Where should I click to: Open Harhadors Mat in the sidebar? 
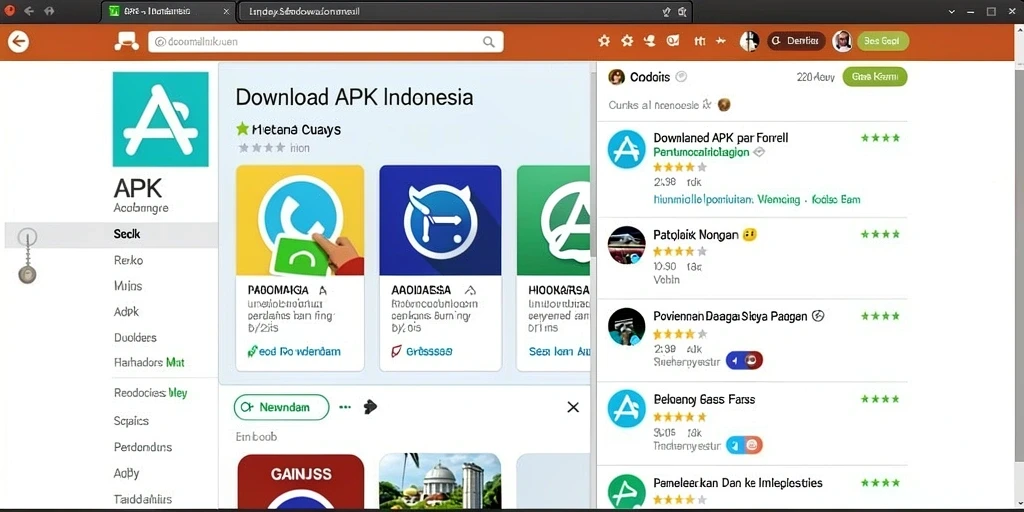(x=149, y=362)
